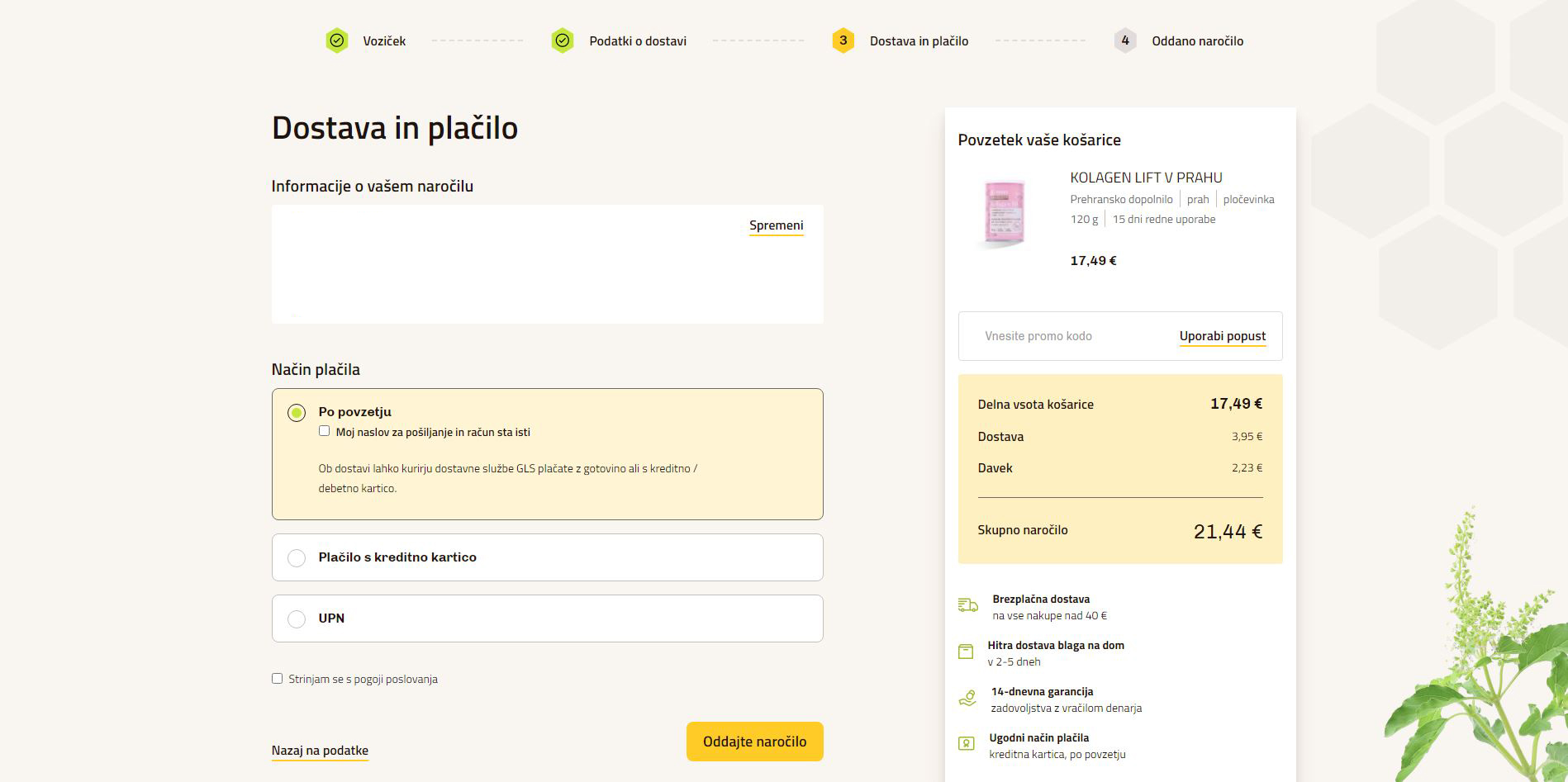The width and height of the screenshot is (1568, 782).
Task: Choose Plačilo s kreditno kartico option
Action: (x=297, y=558)
